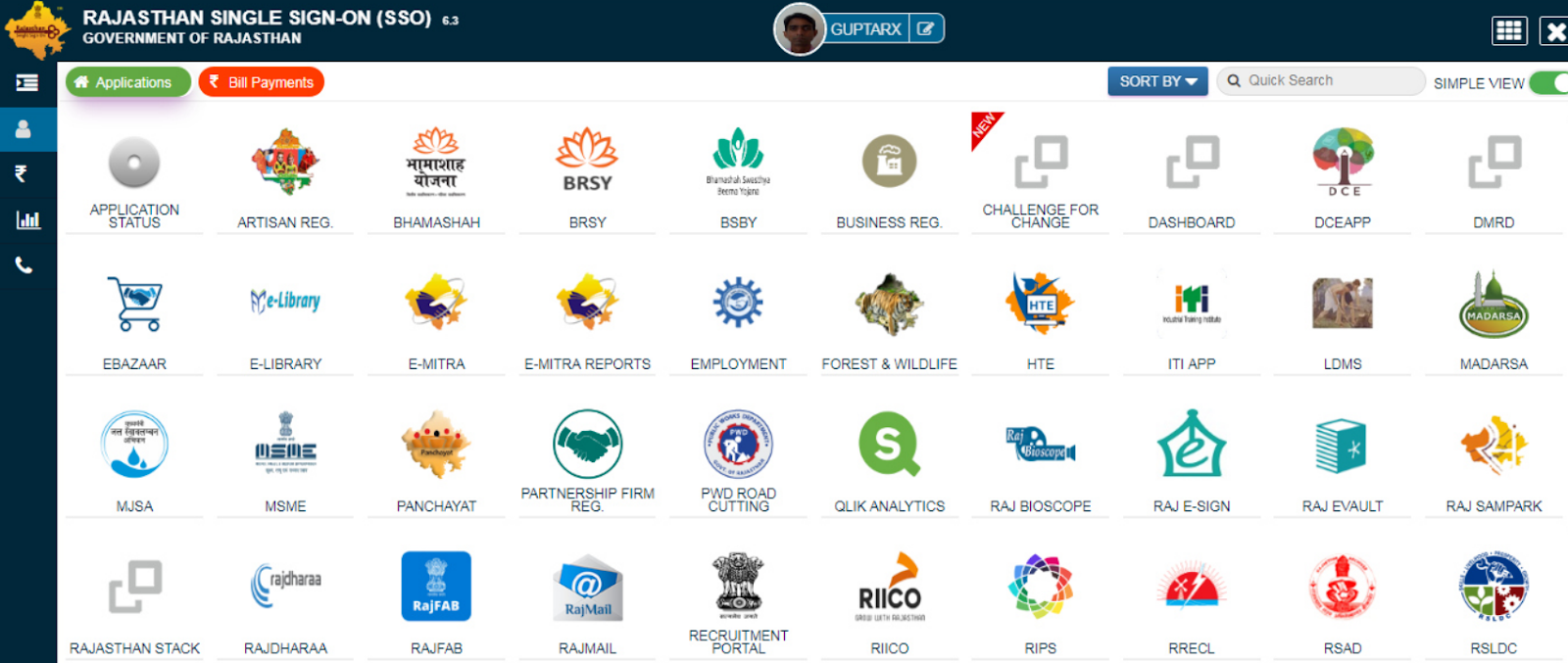
Task: Click the Rajasthan Single Sign-On (SSO) title
Action: [257, 18]
